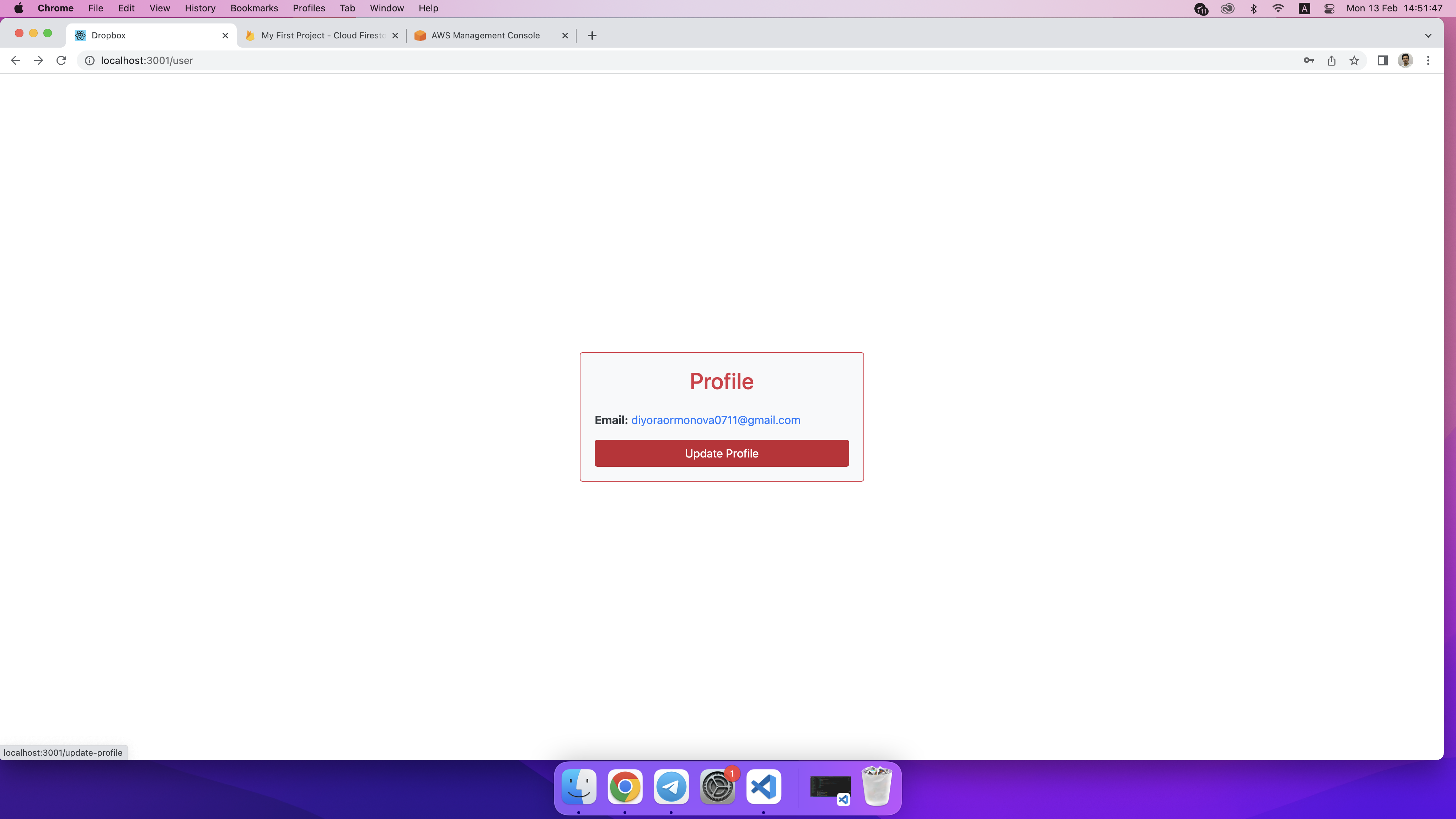
Task: Switch to the AWS Management Console tab
Action: [x=485, y=36]
